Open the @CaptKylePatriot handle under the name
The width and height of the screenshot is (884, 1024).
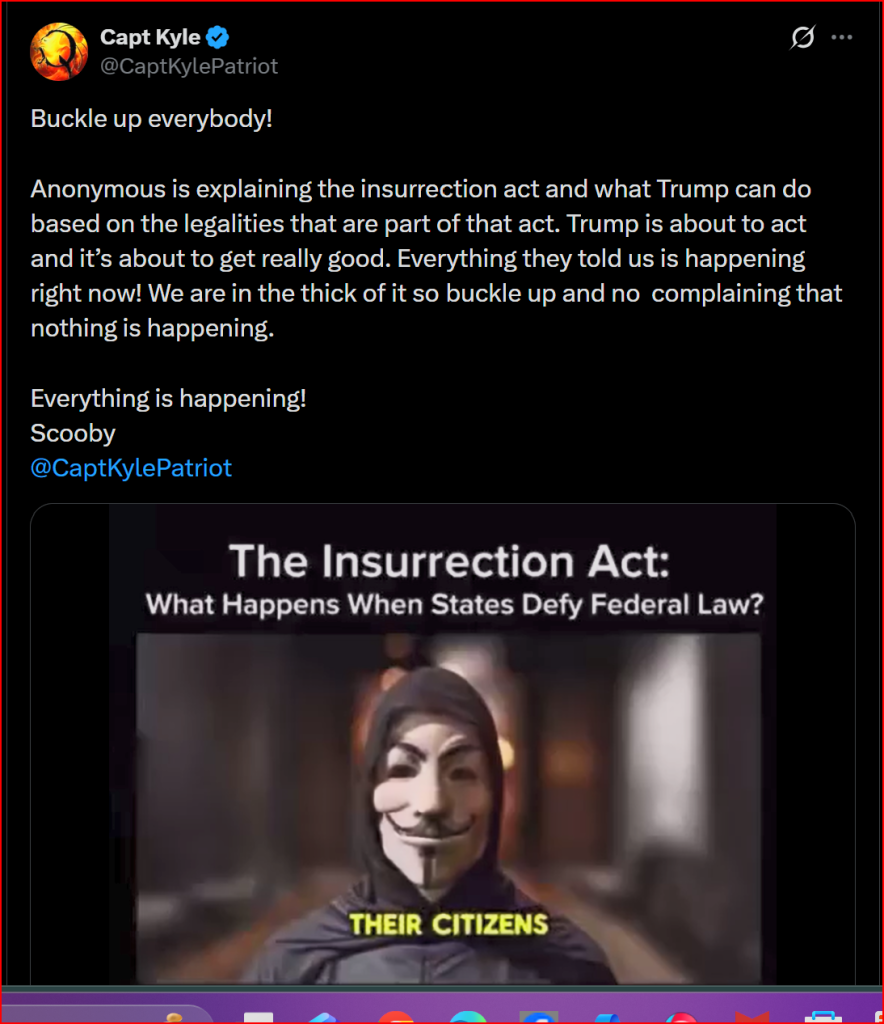[189, 66]
